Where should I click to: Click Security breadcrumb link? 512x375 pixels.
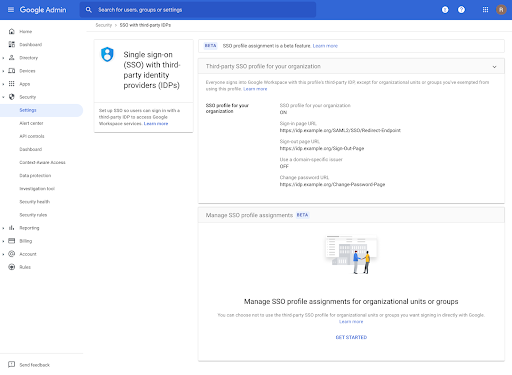104,25
